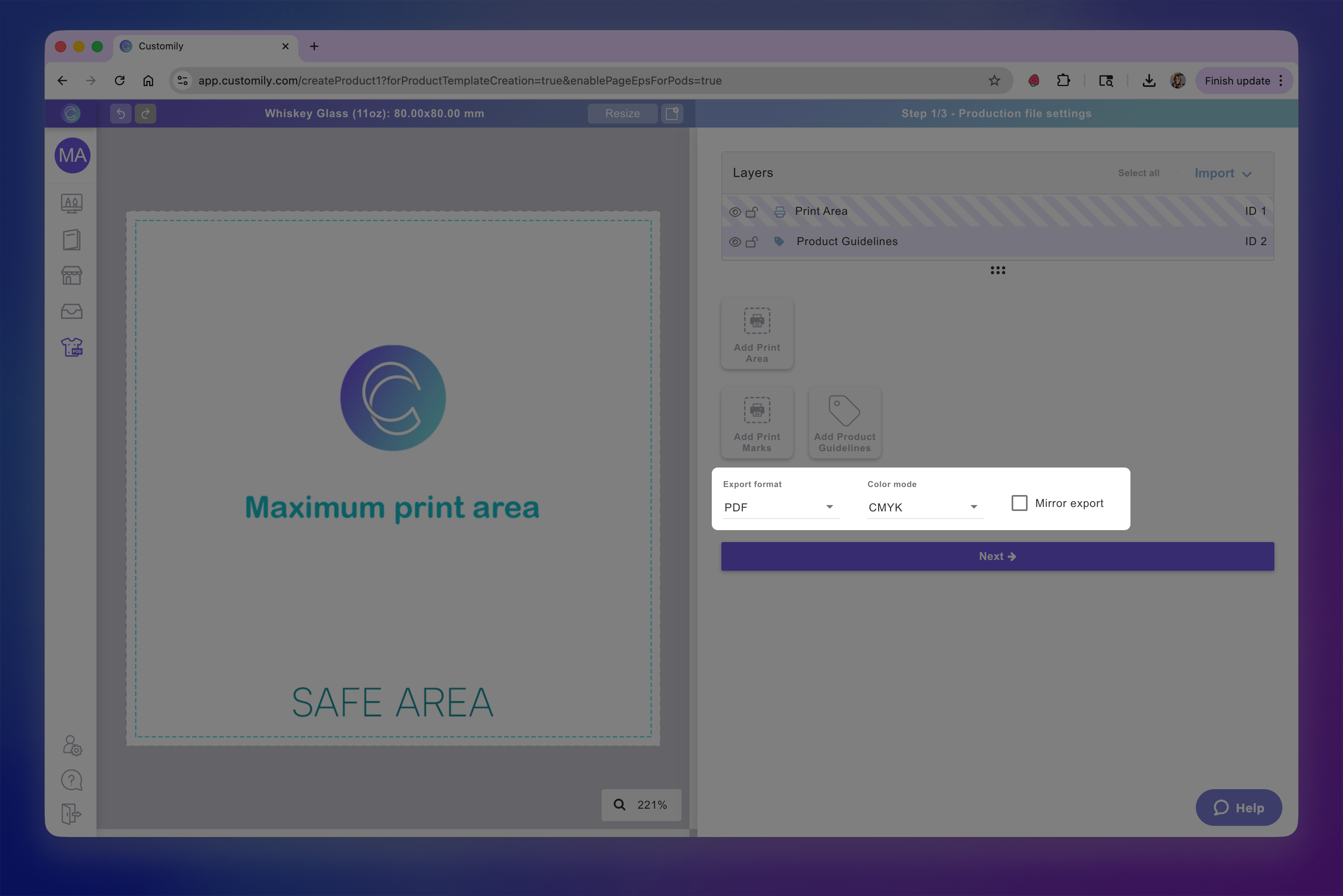This screenshot has width=1343, height=896.
Task: Click the Next button
Action: pyautogui.click(x=997, y=556)
